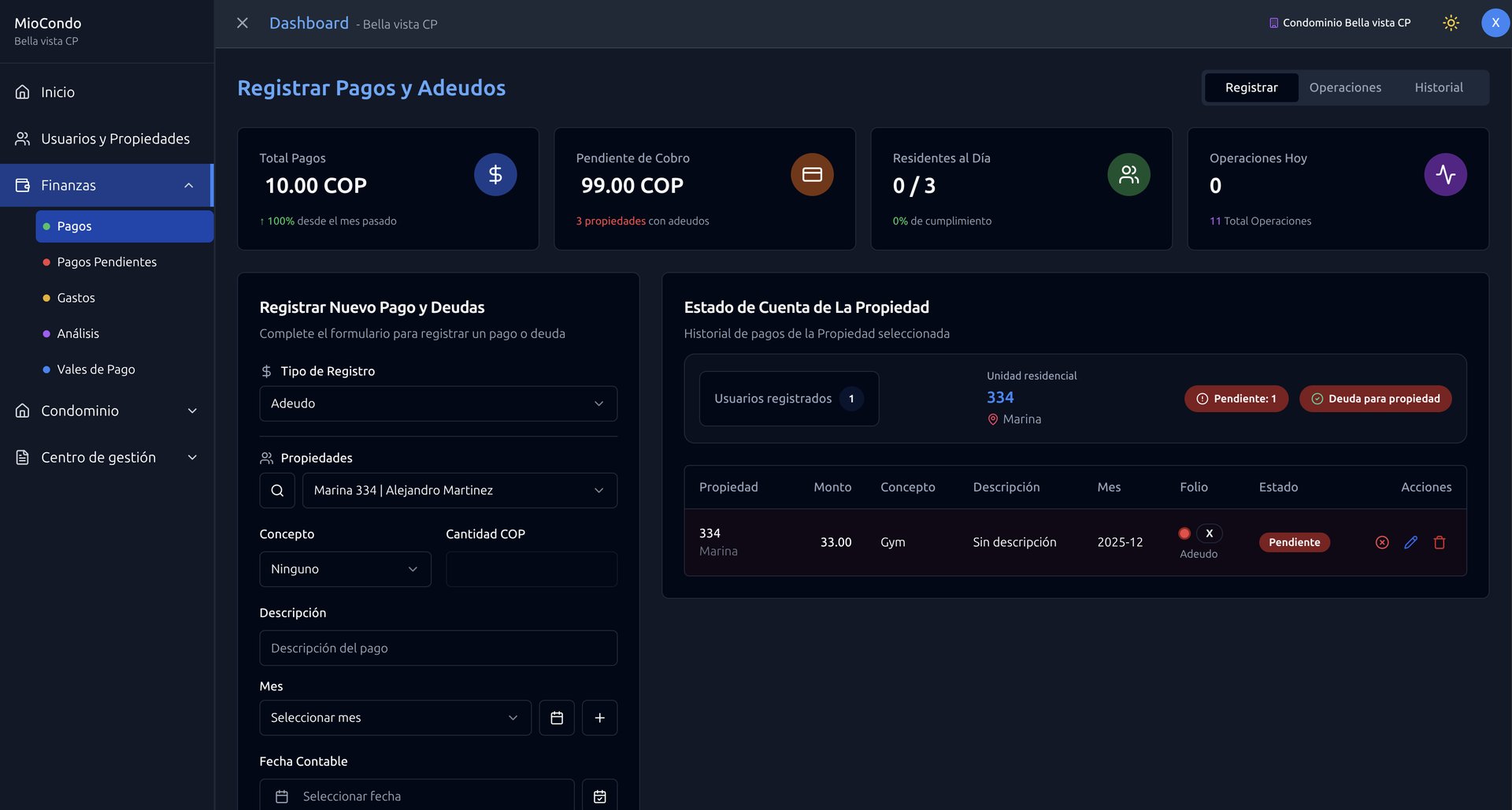
Task: Click the Pendiente status badge in Gym row
Action: [1295, 542]
